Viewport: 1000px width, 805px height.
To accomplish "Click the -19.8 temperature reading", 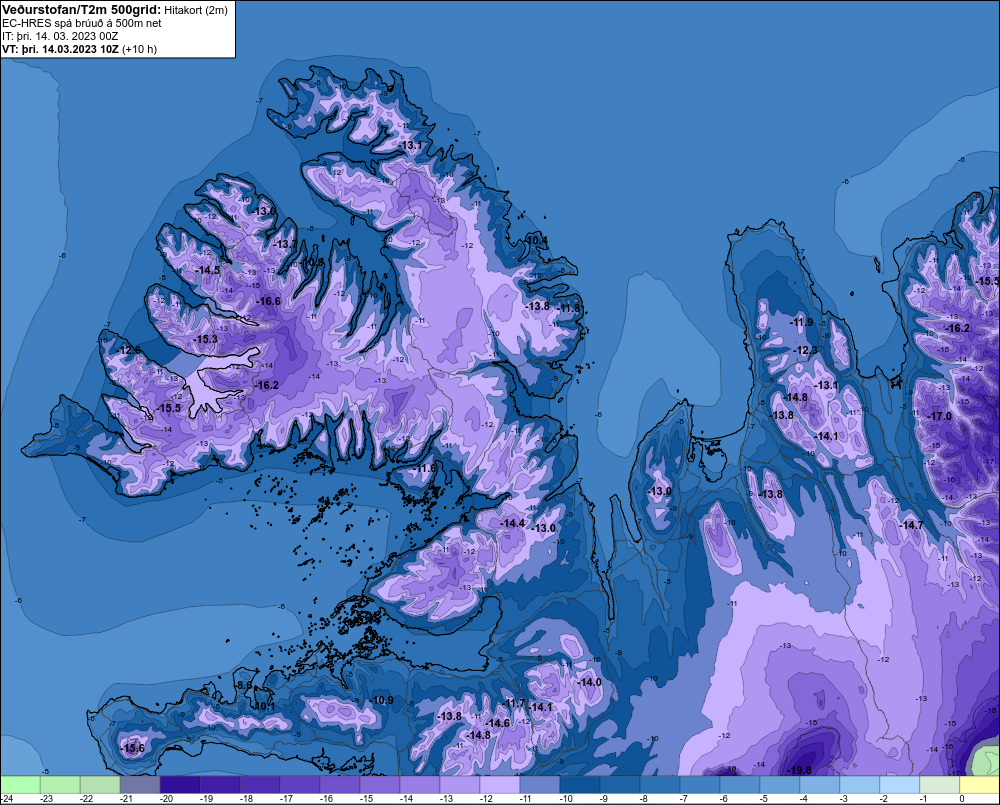I will (x=800, y=770).
